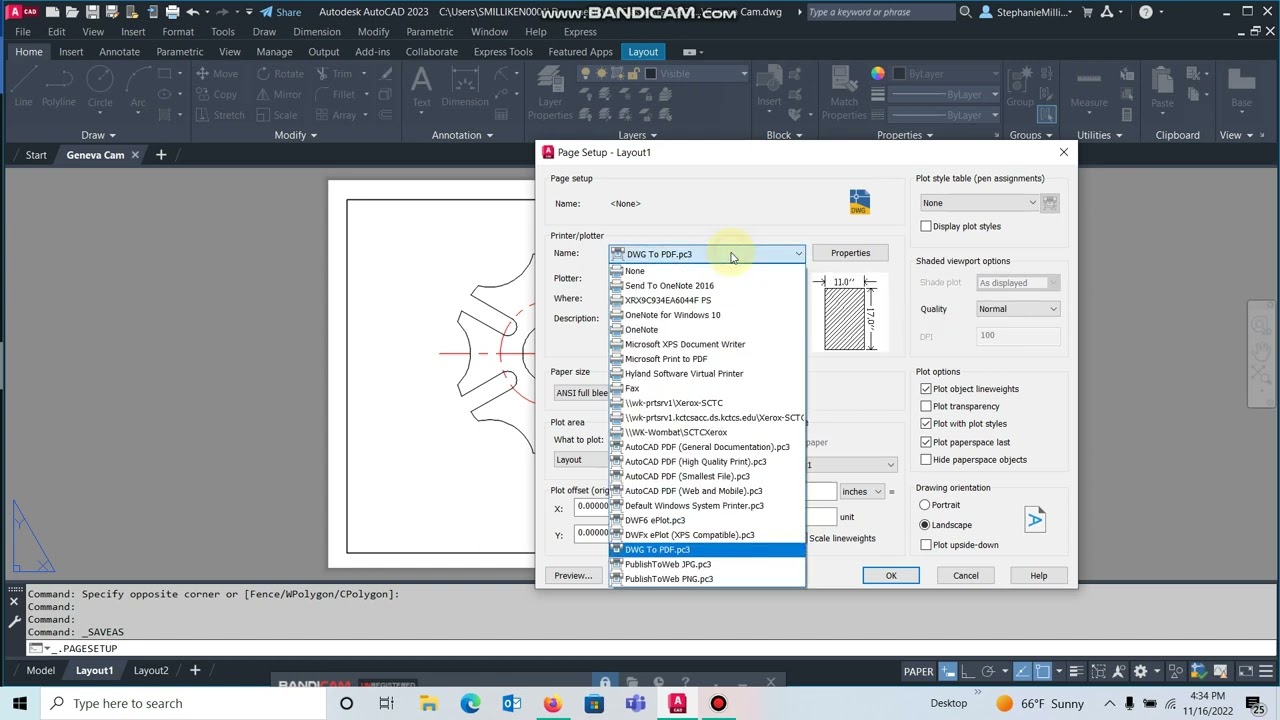Open File Explorer from taskbar
The image size is (1280, 720).
[428, 703]
